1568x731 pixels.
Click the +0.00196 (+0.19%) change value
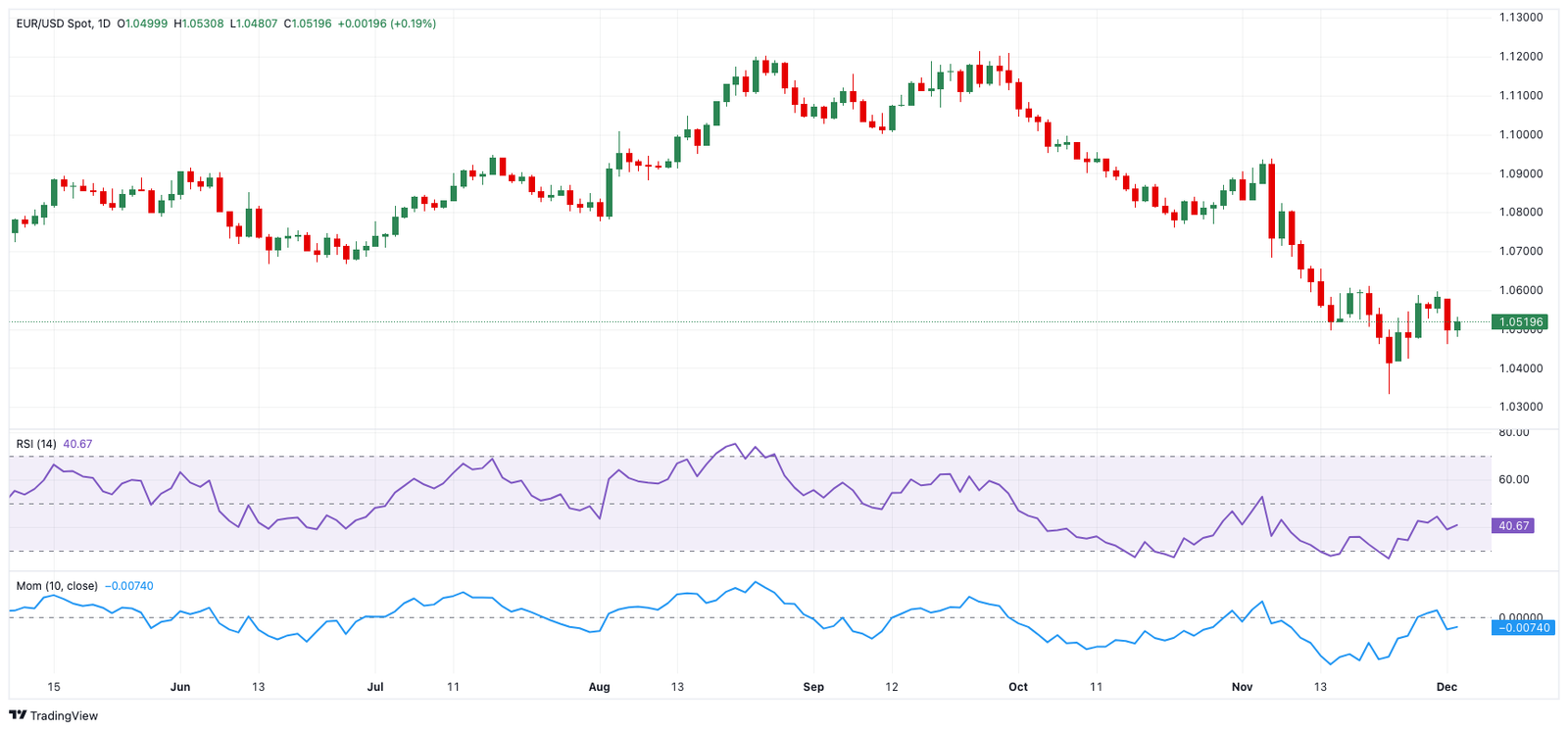pyautogui.click(x=386, y=24)
